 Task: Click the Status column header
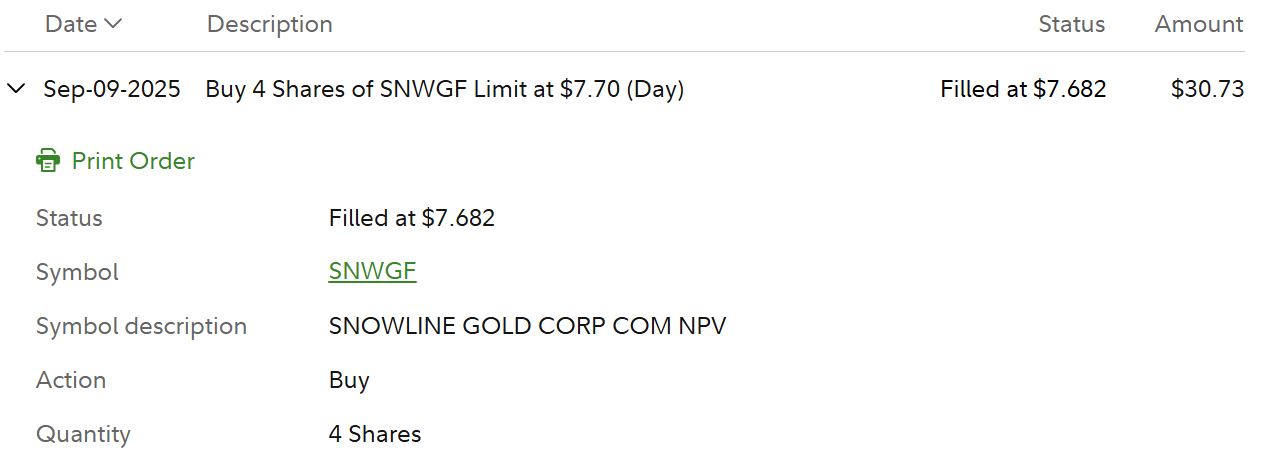1071,24
